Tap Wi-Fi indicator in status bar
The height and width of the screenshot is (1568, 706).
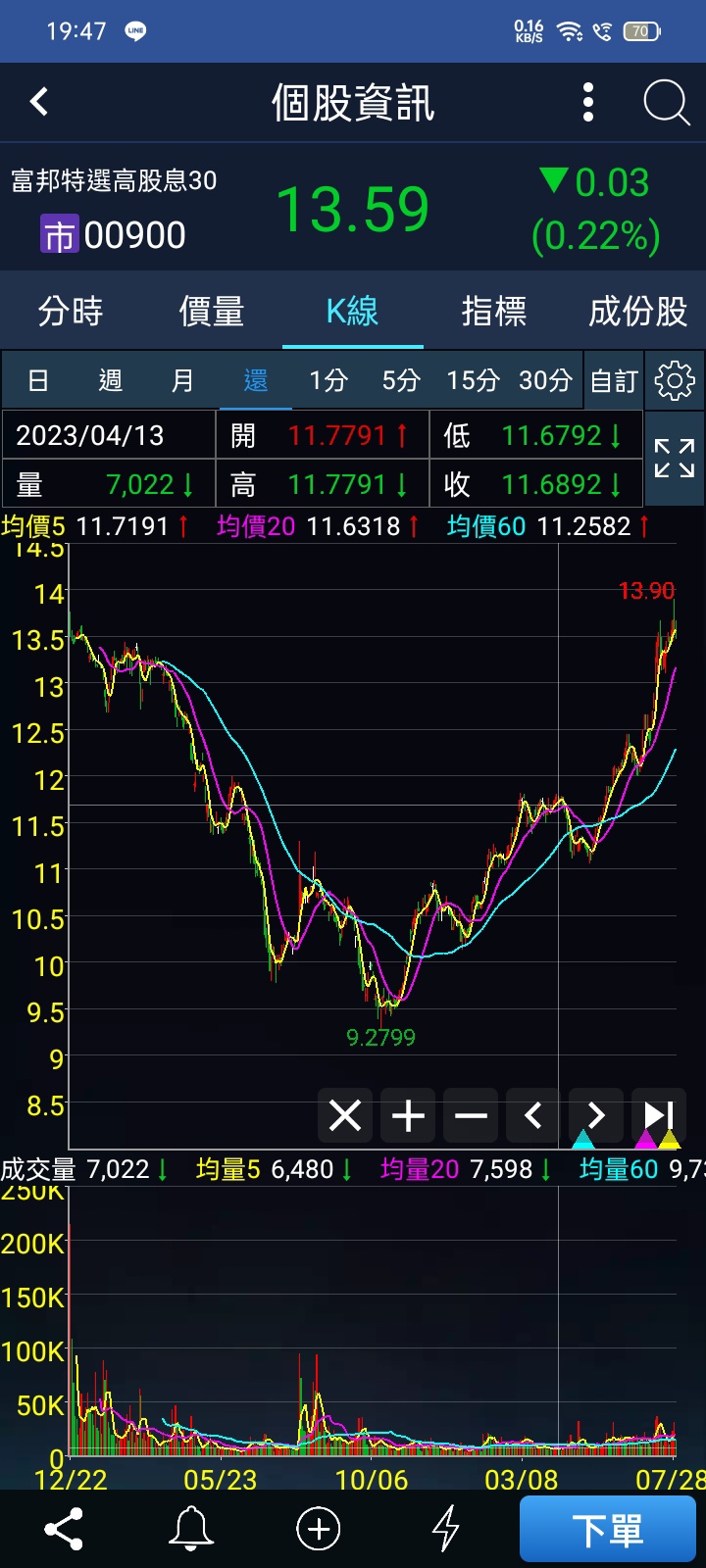[x=570, y=31]
